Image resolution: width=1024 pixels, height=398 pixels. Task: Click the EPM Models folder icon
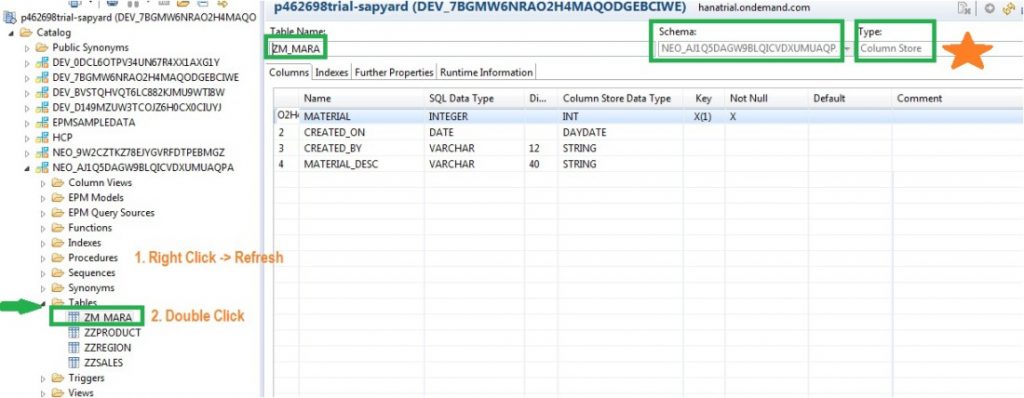[58, 197]
